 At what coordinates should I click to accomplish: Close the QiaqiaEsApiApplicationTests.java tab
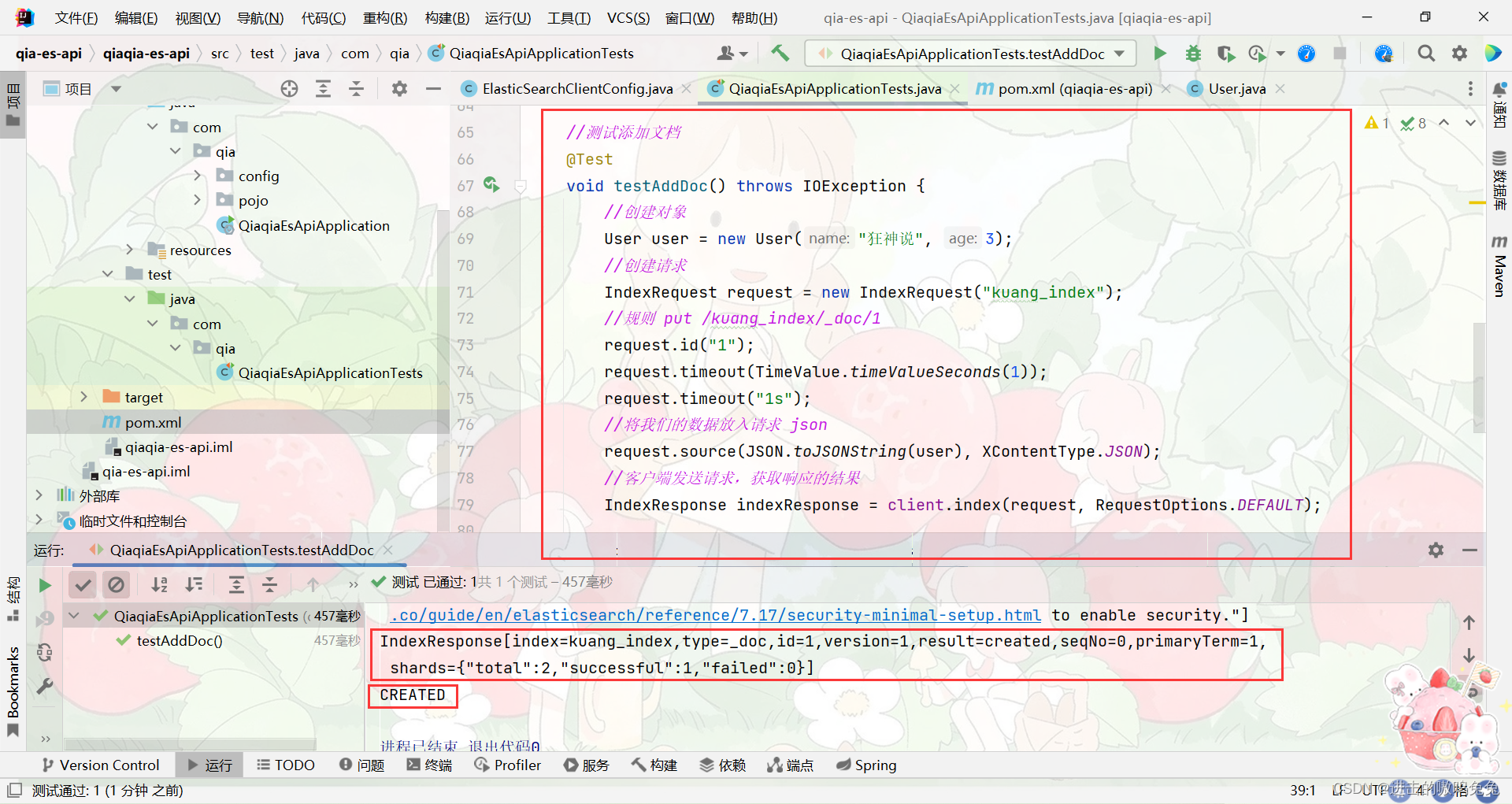[x=954, y=89]
